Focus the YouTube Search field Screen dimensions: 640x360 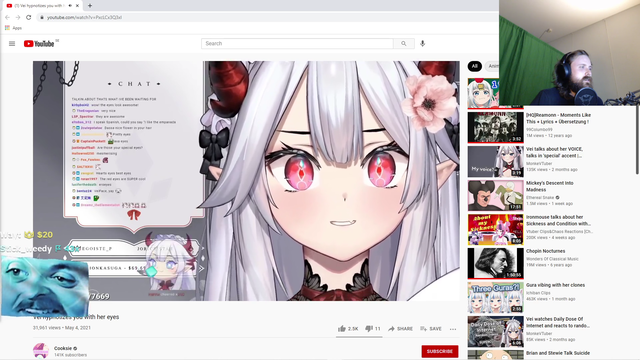[297, 44]
